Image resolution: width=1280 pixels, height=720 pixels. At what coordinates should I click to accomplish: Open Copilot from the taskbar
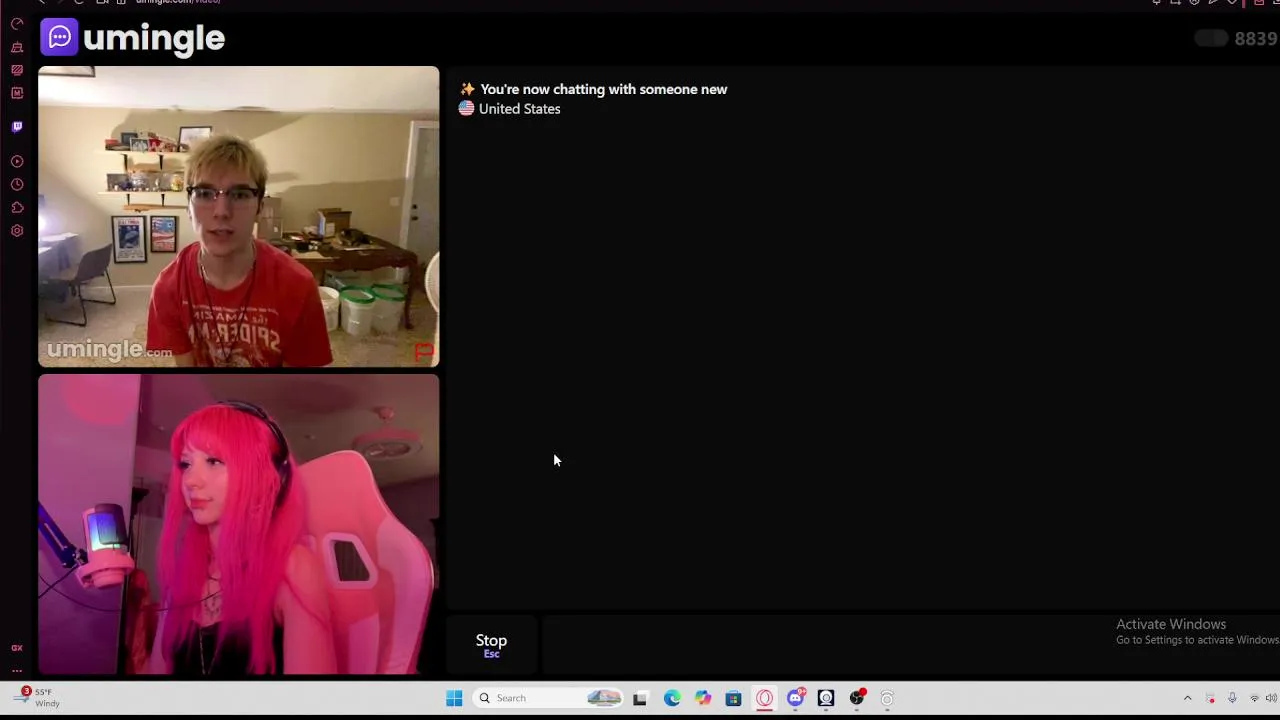(x=703, y=698)
